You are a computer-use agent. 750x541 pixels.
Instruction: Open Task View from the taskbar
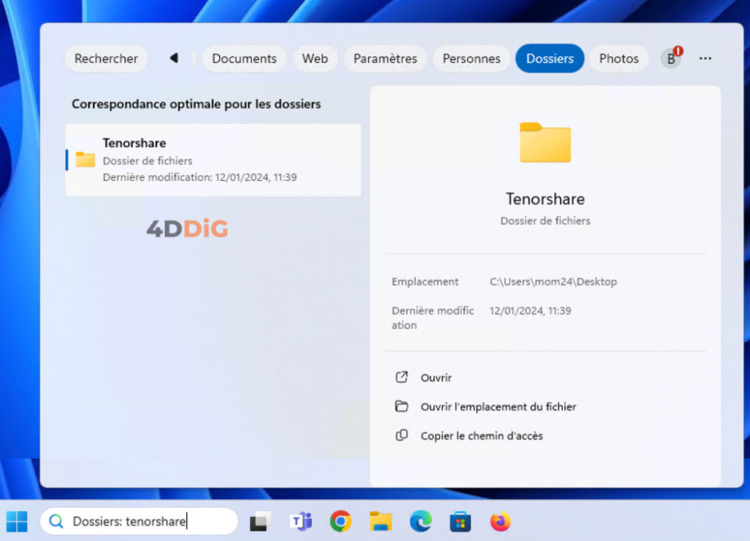point(260,521)
